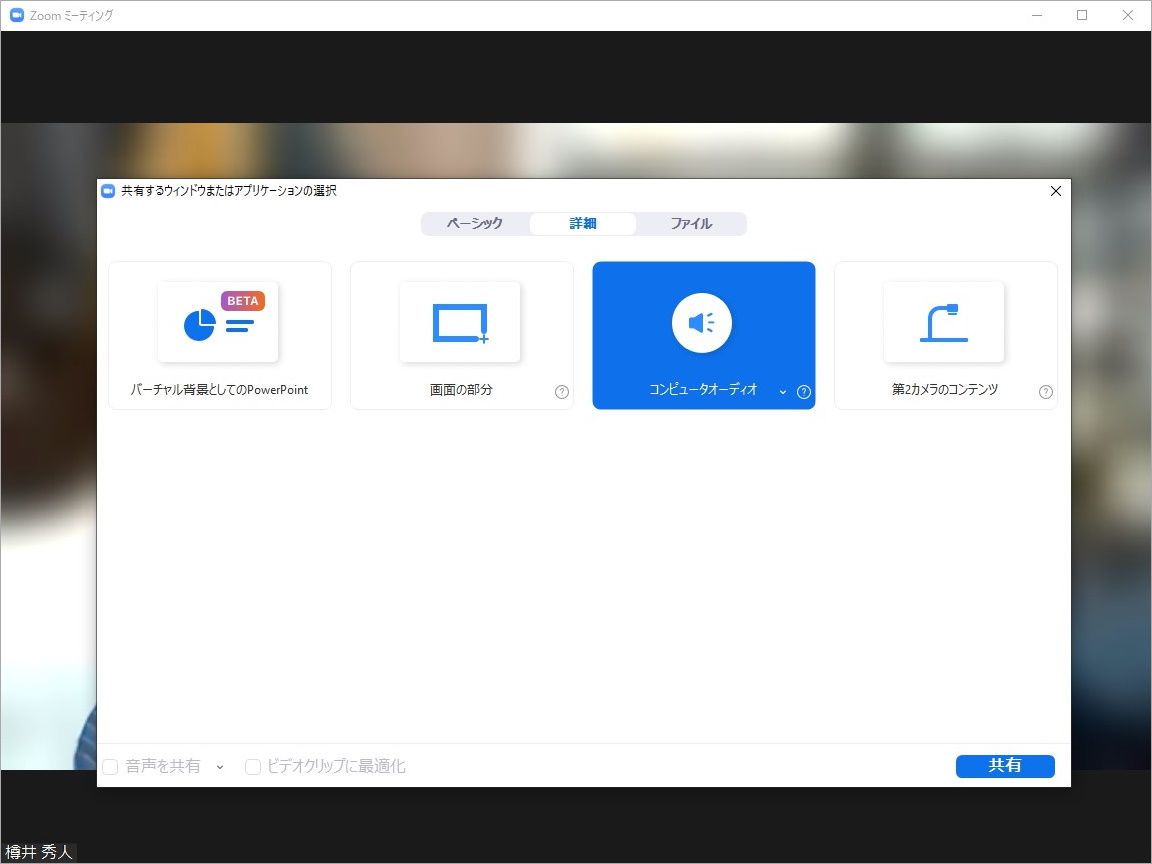Close the share selection dialog
Screen dimensions: 1152x864
coord(1055,190)
